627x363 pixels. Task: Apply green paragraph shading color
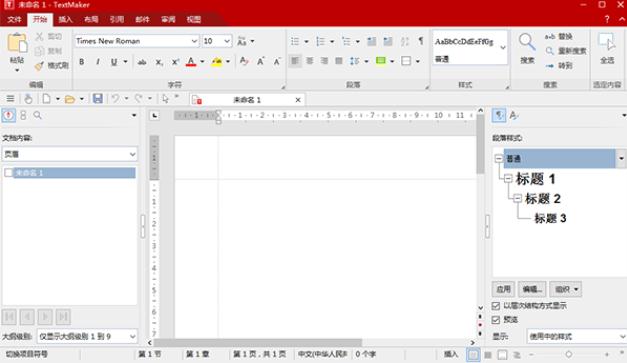click(381, 61)
